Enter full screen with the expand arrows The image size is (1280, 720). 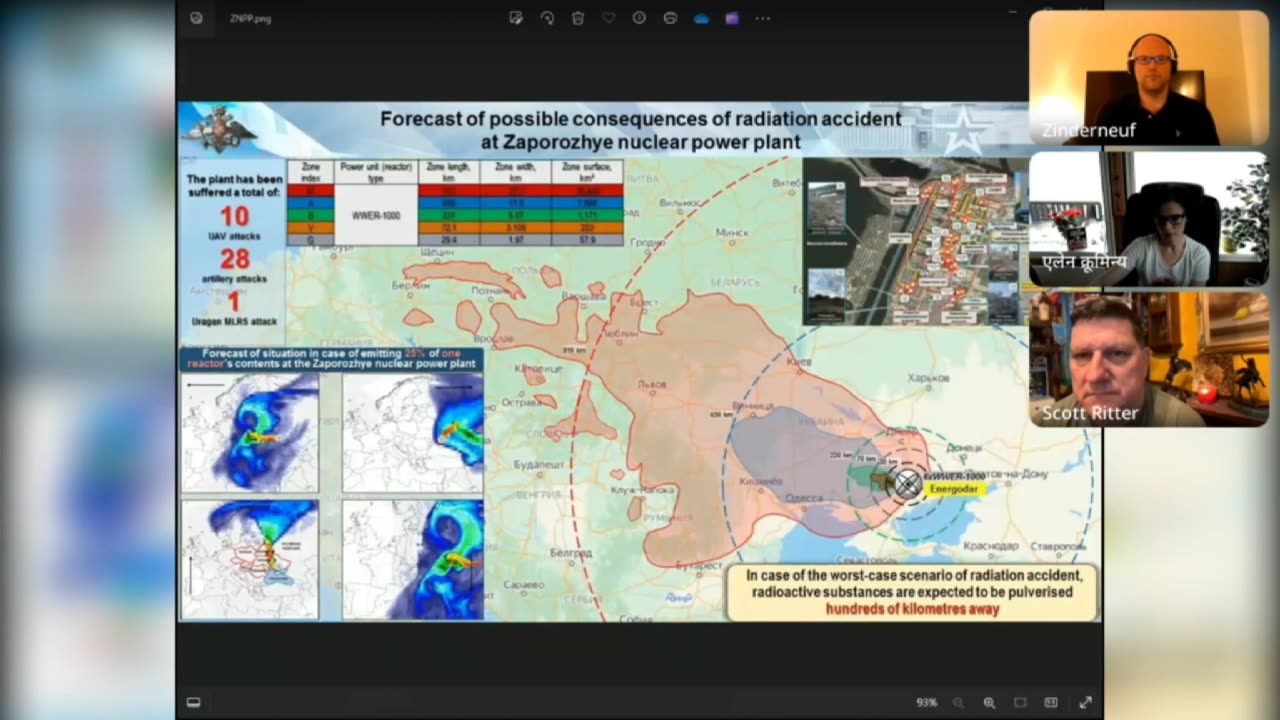click(x=1085, y=703)
